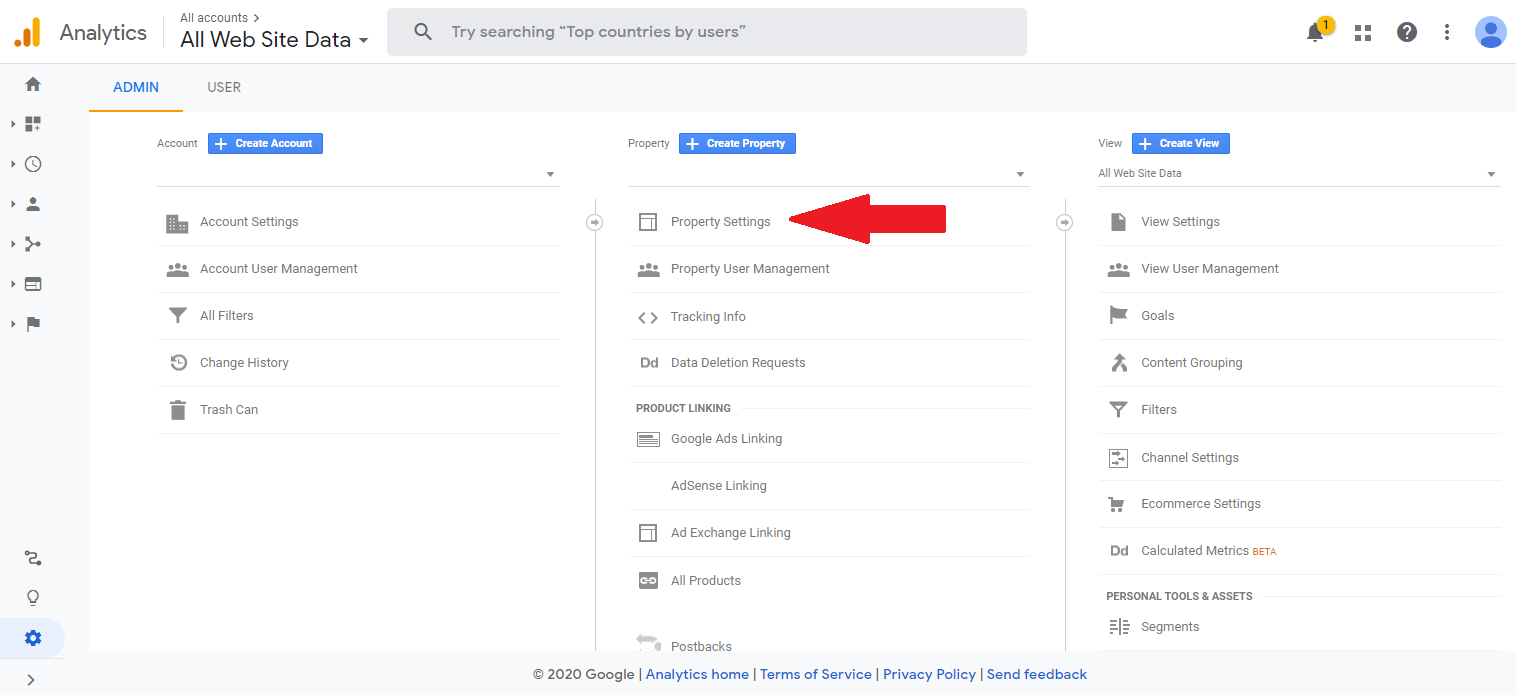Open AdSense Linking

pos(719,486)
